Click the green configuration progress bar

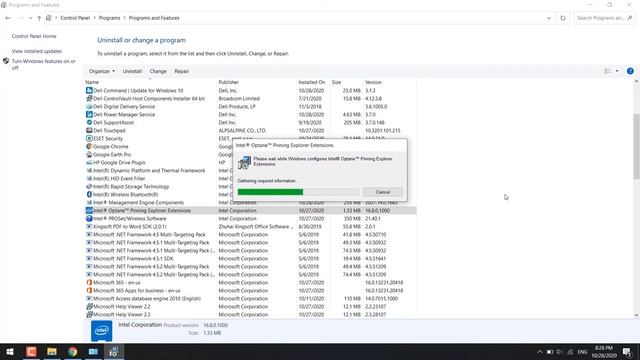click(x=298, y=192)
